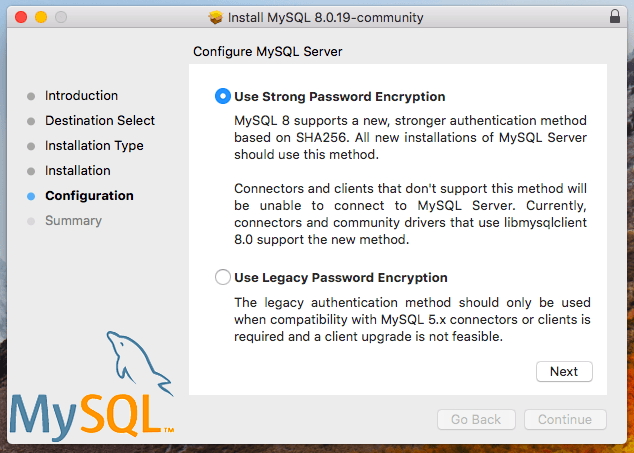Click the Go Back button
The height and width of the screenshot is (453, 634).
click(x=476, y=420)
